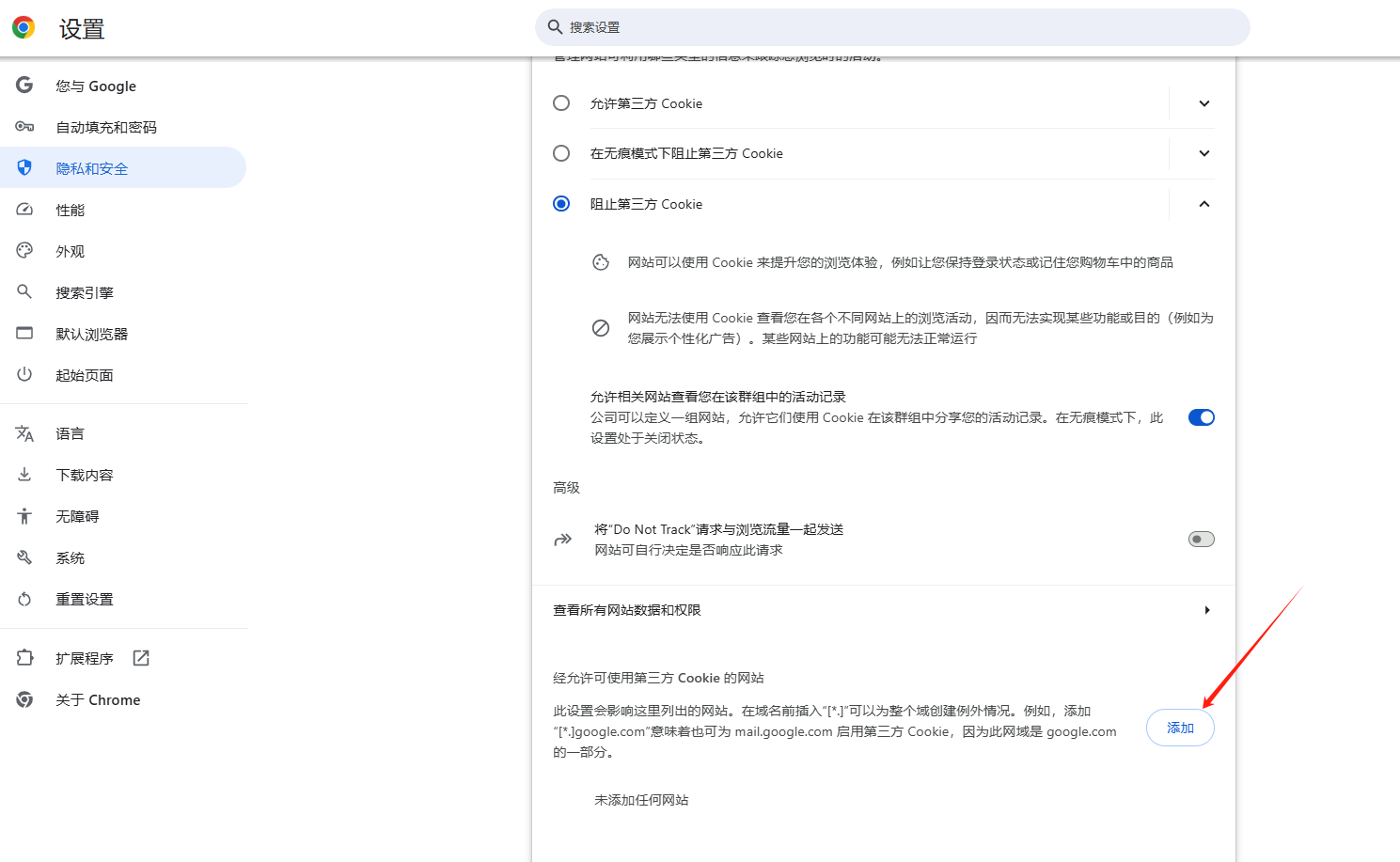Click the key icon for autofill and passwords
Screen dimensions: 1400x862
pyautogui.click(x=24, y=127)
